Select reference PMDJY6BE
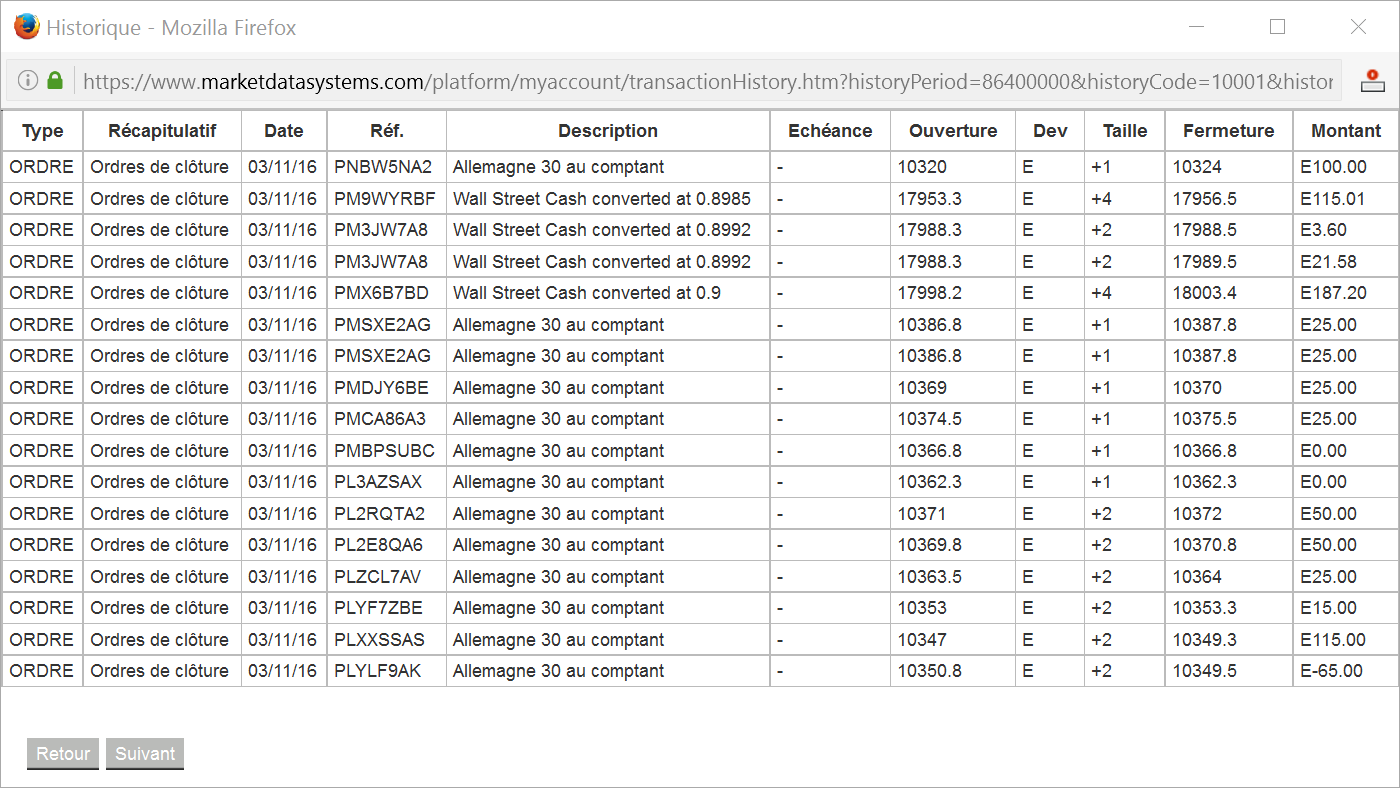1400x788 pixels. coord(381,388)
